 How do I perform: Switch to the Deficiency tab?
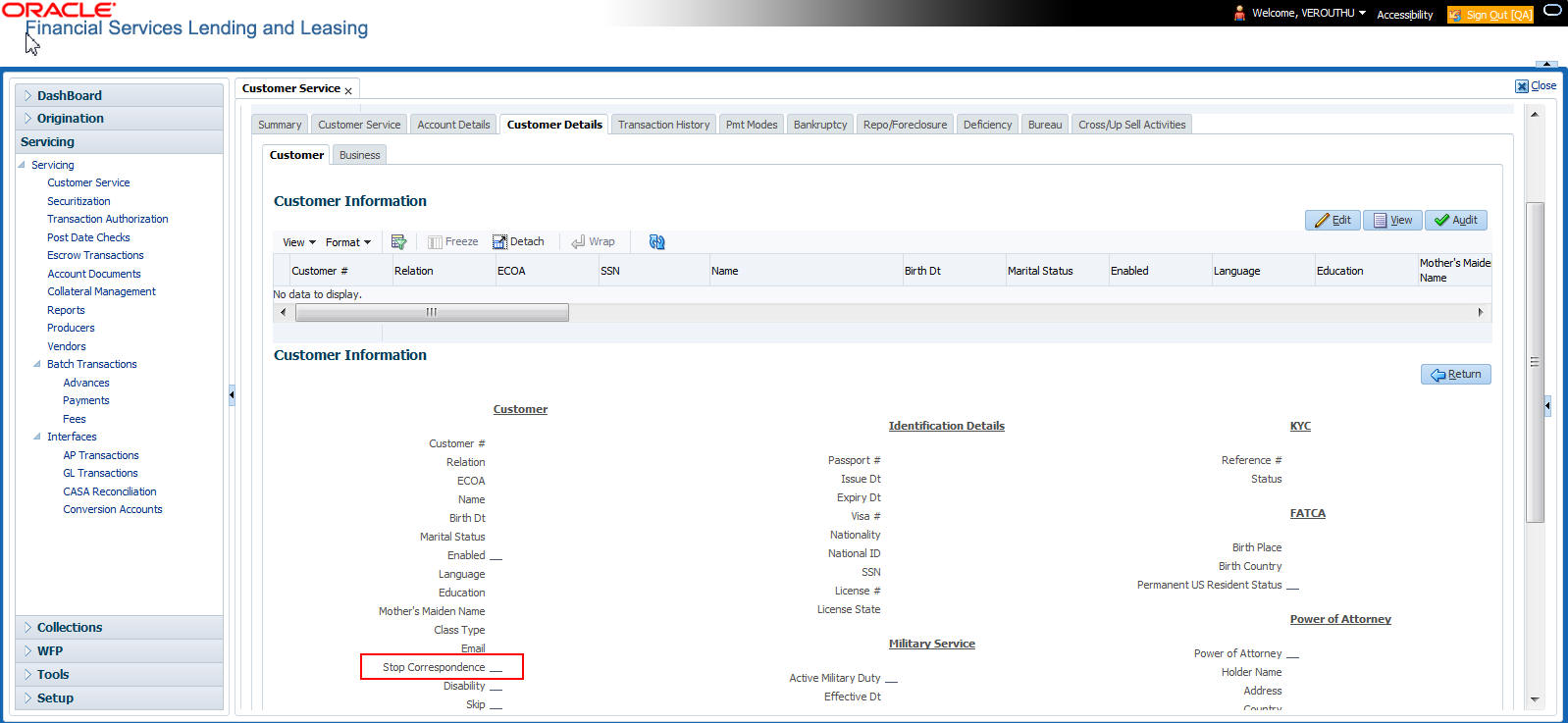[x=987, y=125]
